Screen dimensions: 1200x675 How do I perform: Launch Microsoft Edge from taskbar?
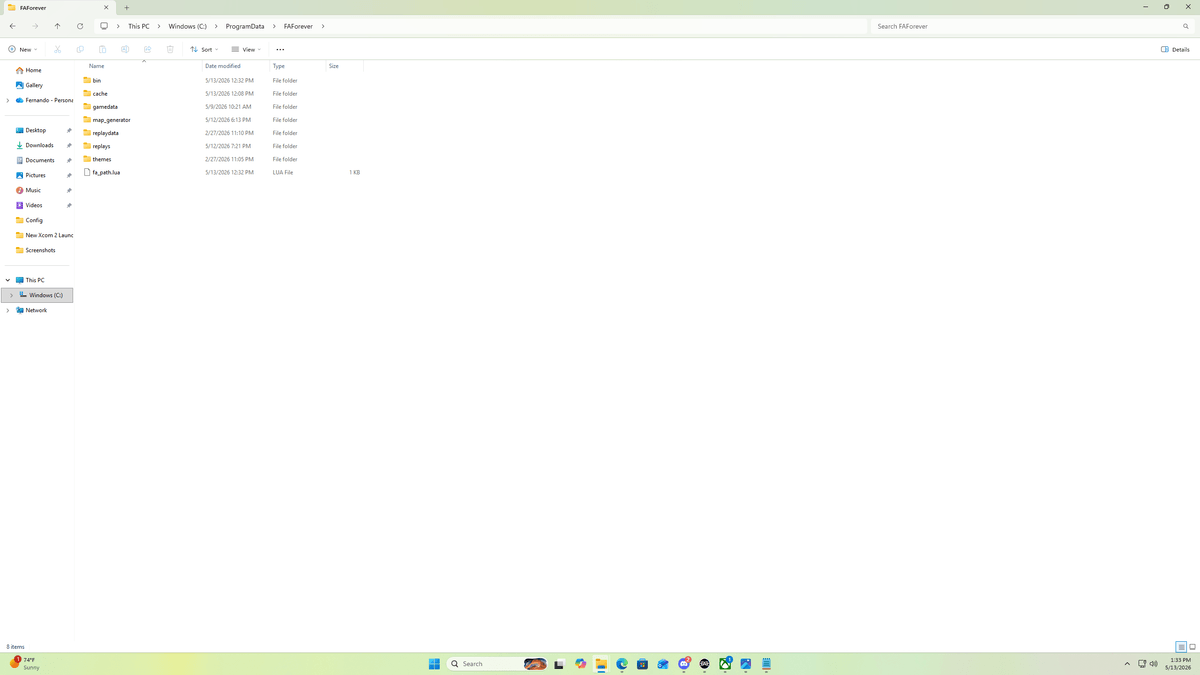[x=622, y=664]
